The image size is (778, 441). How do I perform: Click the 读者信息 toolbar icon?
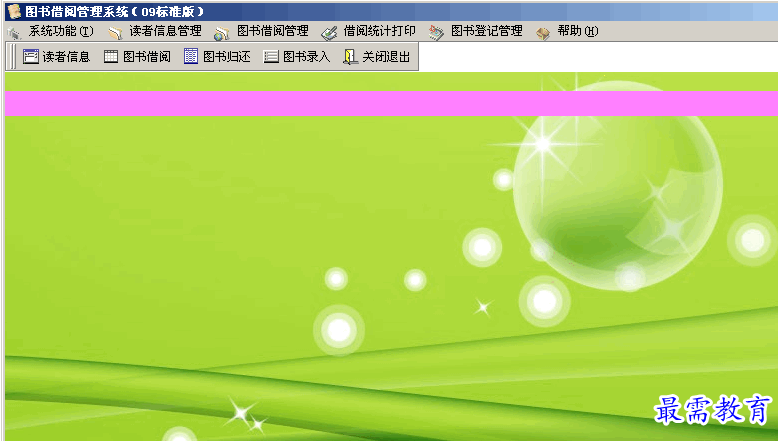click(31, 56)
